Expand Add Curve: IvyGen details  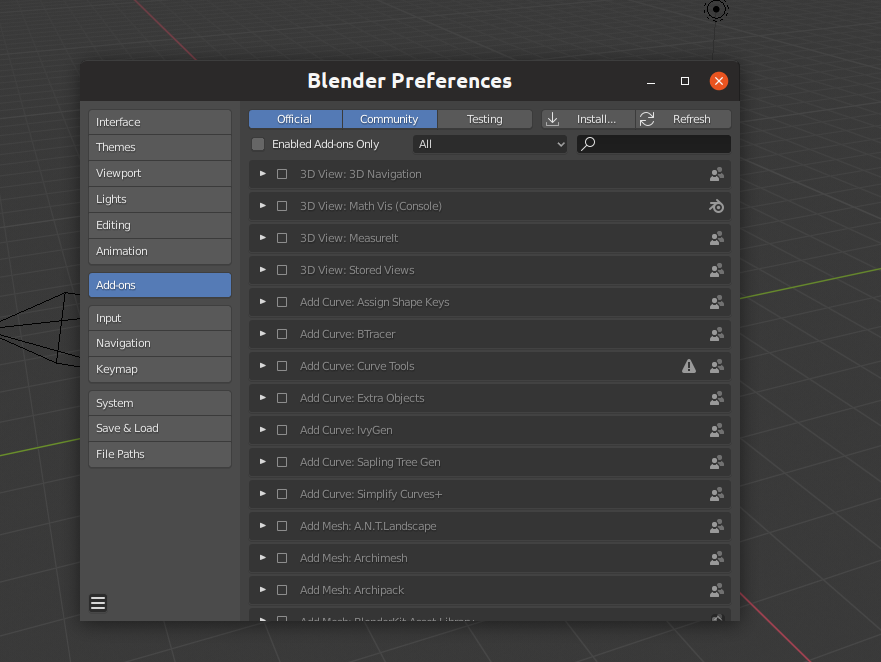coord(262,430)
